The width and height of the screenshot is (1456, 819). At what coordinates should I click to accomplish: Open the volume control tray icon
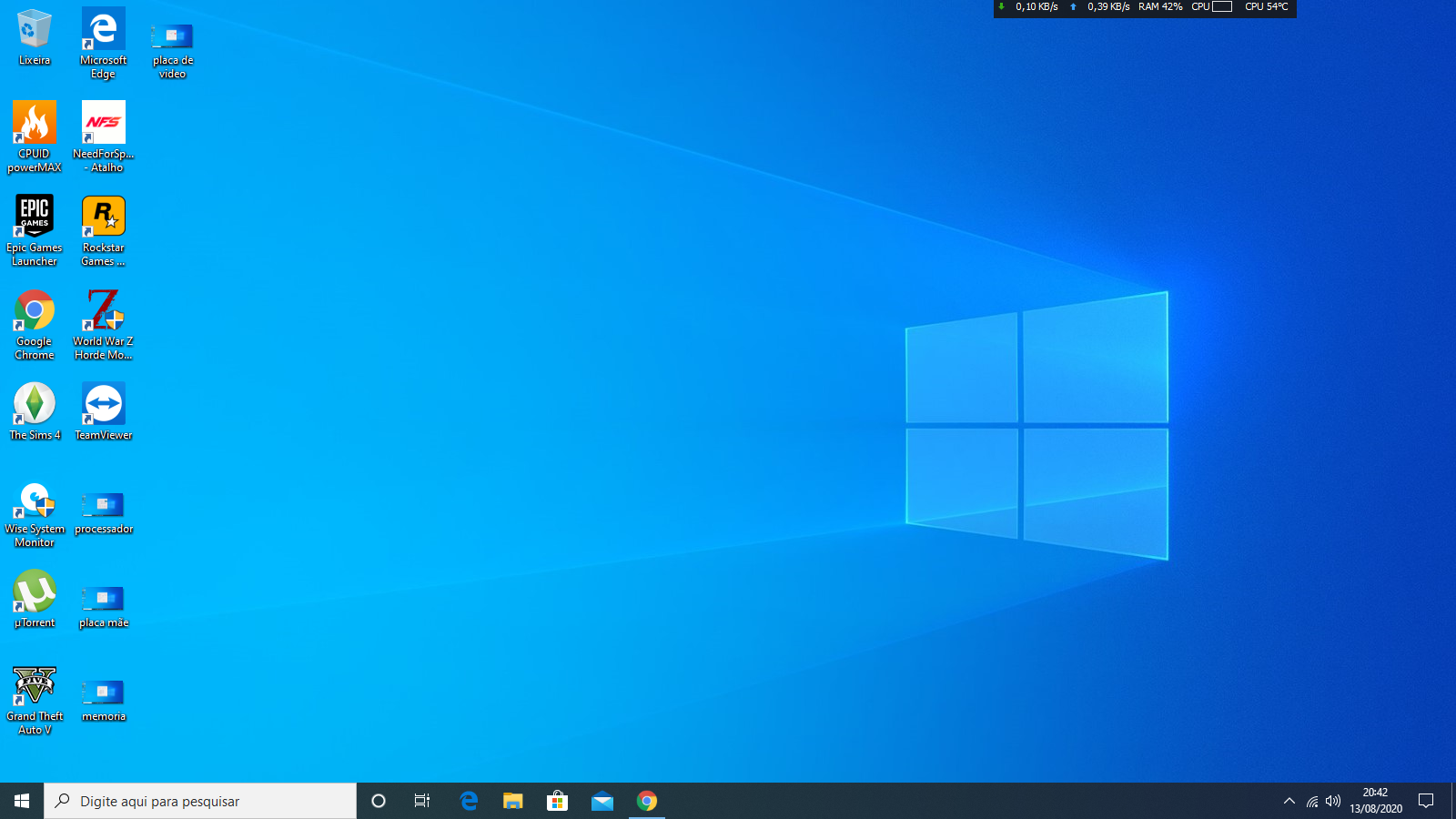click(x=1333, y=801)
